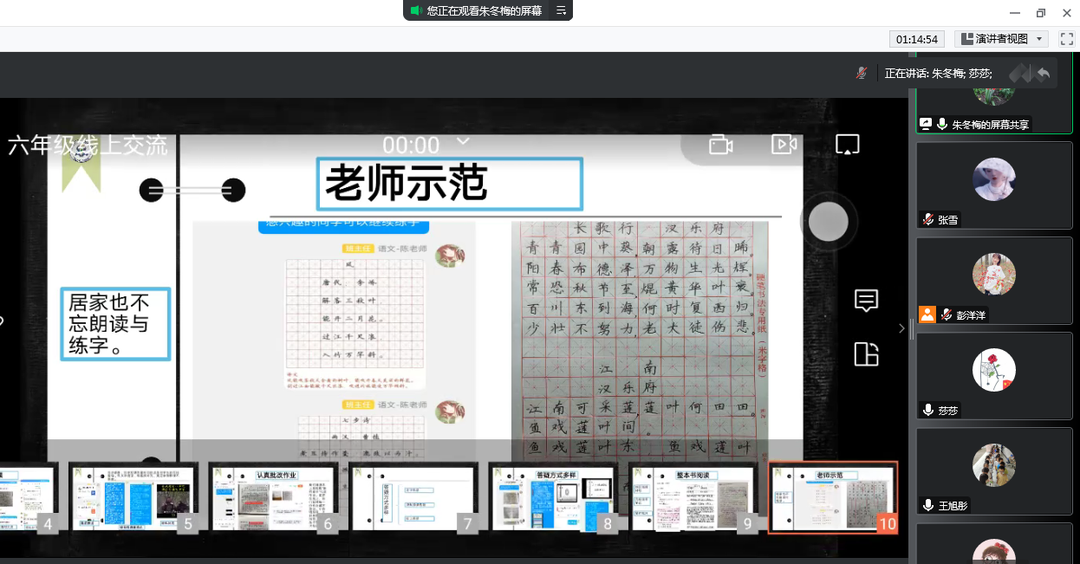Click 莎莎's microphone icon
Image resolution: width=1080 pixels, height=564 pixels.
tap(928, 410)
